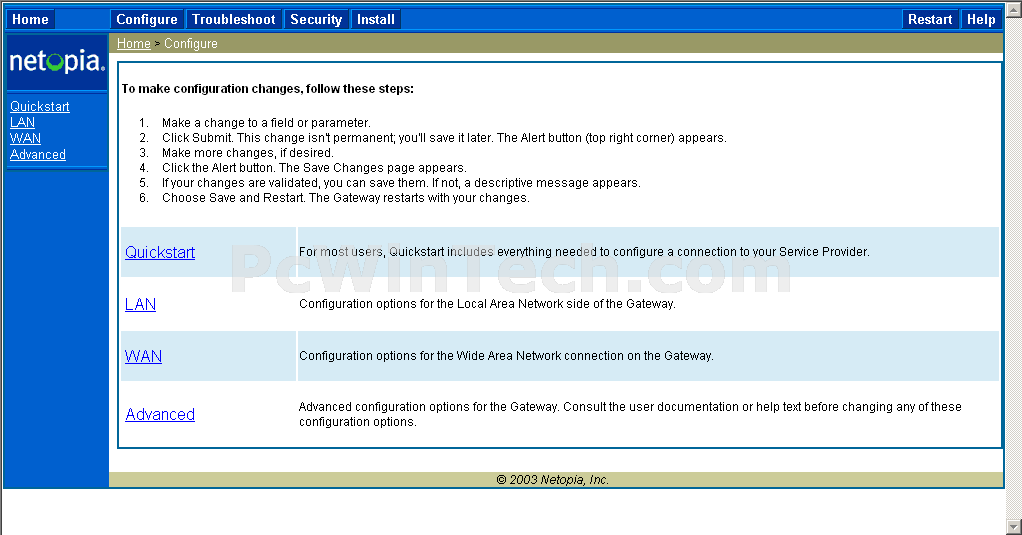
Task: Go to the Security tab
Action: (x=316, y=20)
